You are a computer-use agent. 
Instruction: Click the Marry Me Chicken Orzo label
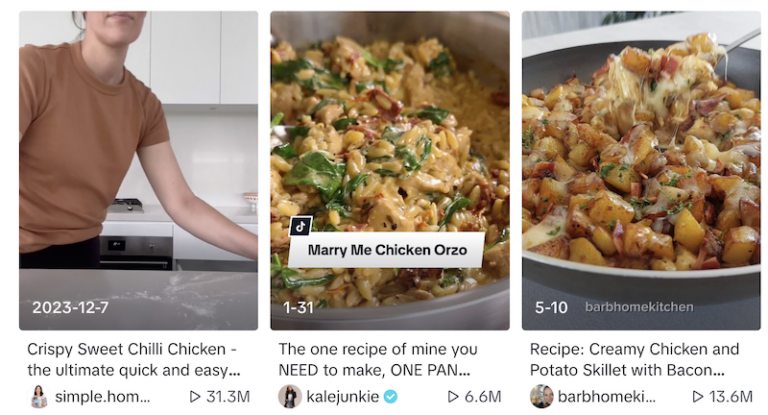click(x=387, y=250)
